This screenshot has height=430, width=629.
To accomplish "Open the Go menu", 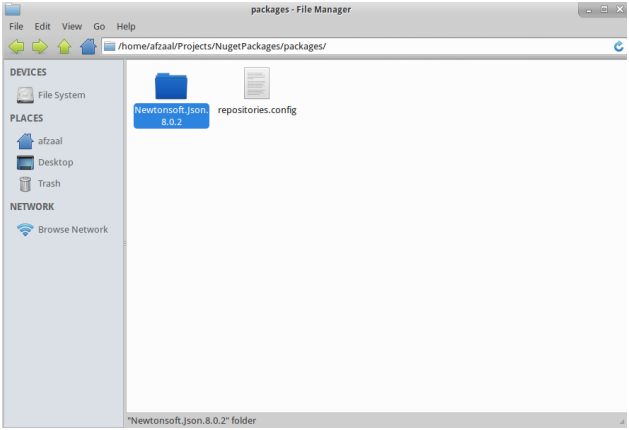I will [x=99, y=26].
